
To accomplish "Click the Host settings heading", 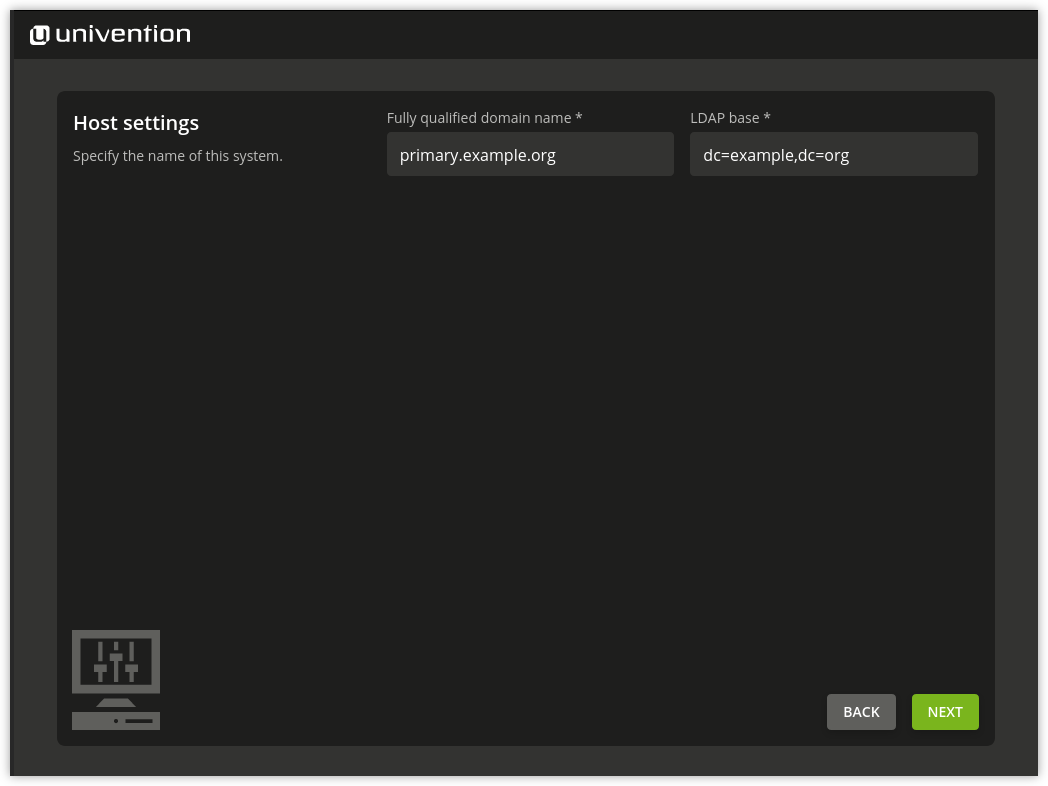I will [x=136, y=122].
